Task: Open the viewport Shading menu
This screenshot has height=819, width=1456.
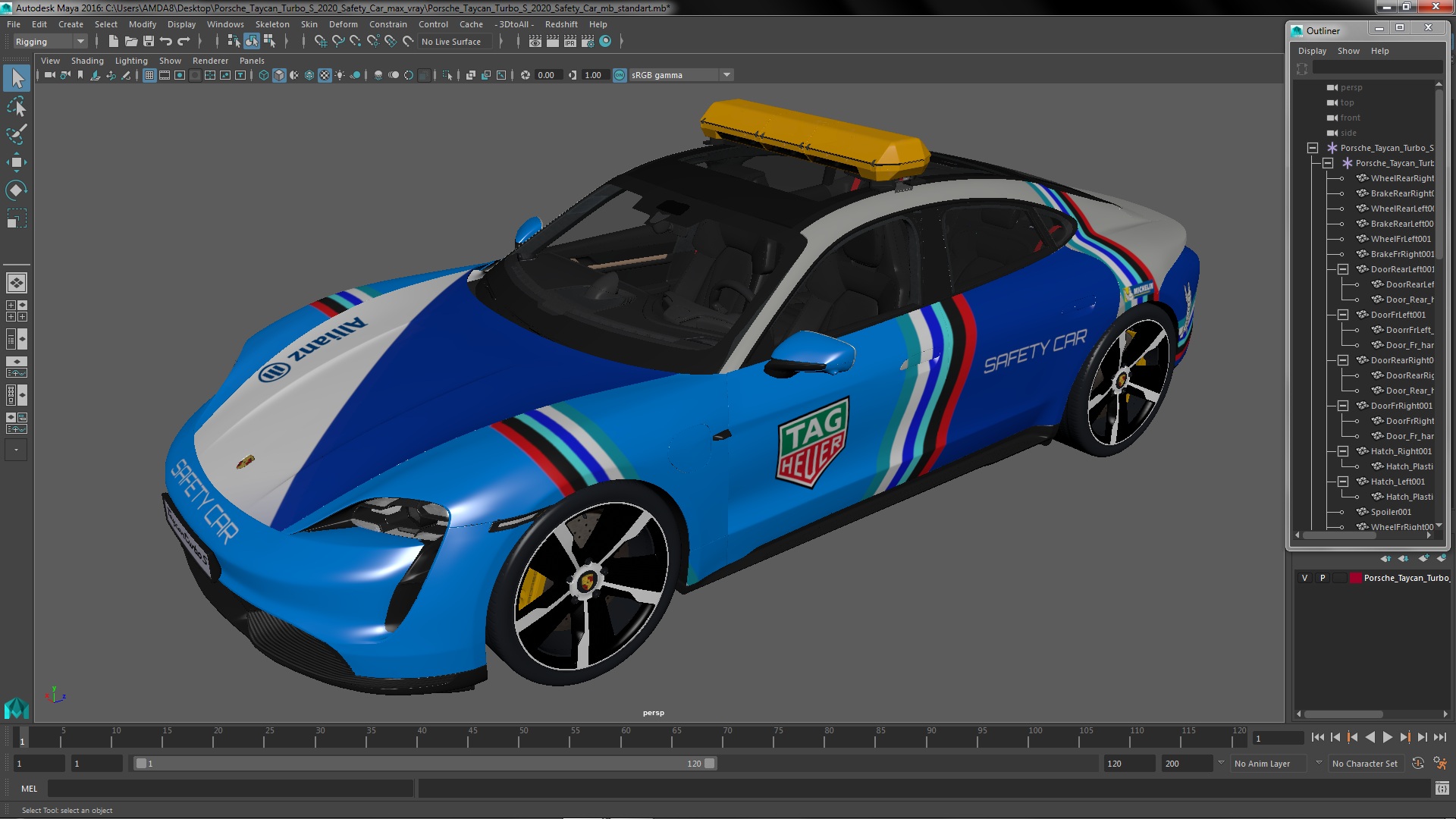Action: [x=87, y=61]
